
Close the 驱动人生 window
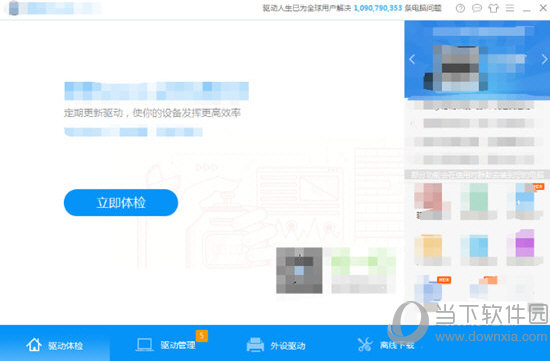coord(543,8)
